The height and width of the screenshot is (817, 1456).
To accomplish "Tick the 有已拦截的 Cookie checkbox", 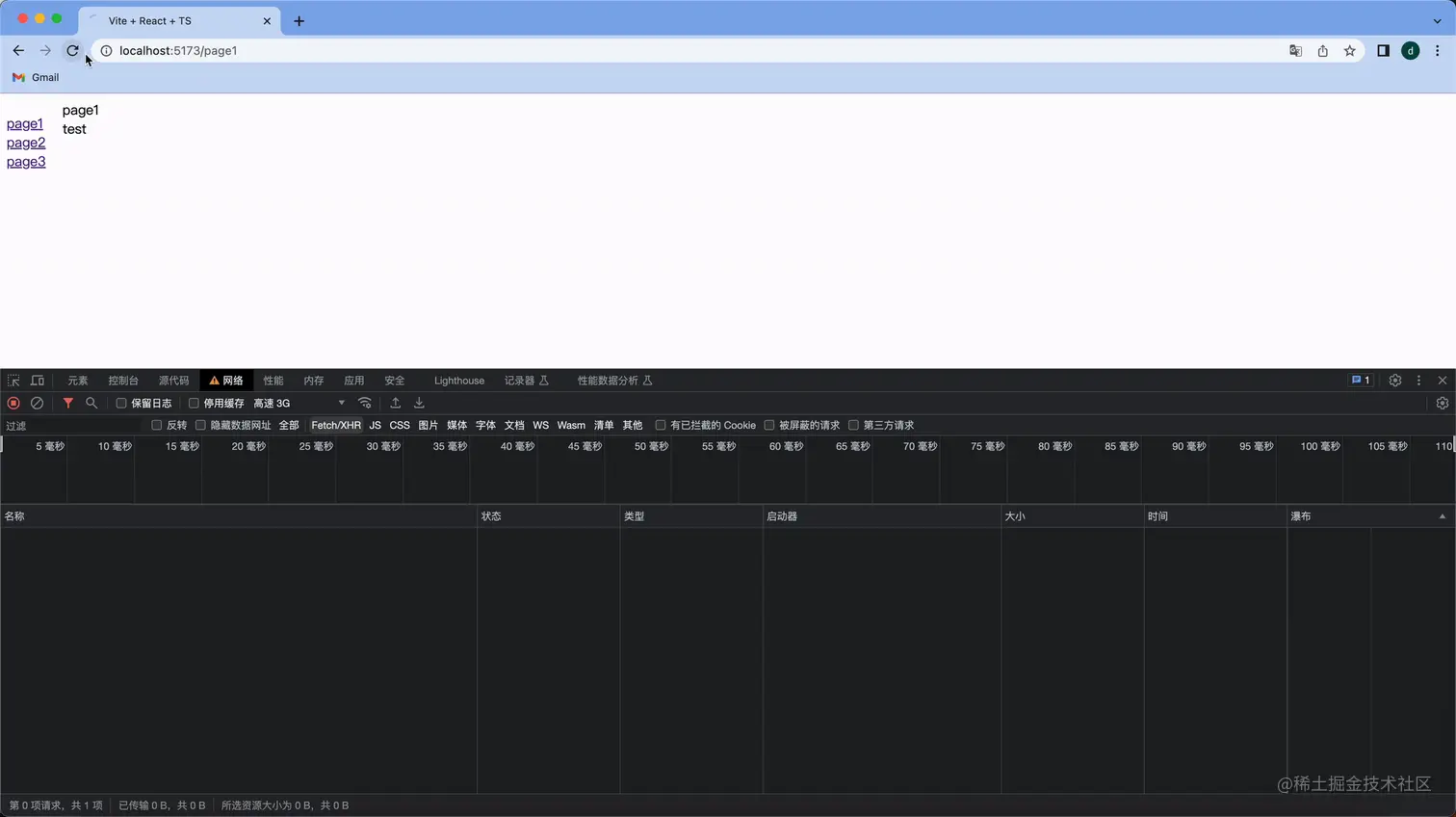I will (x=661, y=425).
